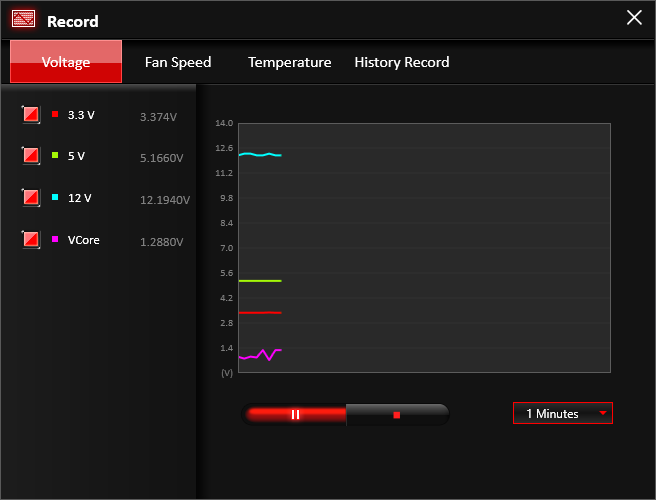Click the VCore 1.2880V reading
Image resolution: width=656 pixels, height=500 pixels.
tap(161, 241)
